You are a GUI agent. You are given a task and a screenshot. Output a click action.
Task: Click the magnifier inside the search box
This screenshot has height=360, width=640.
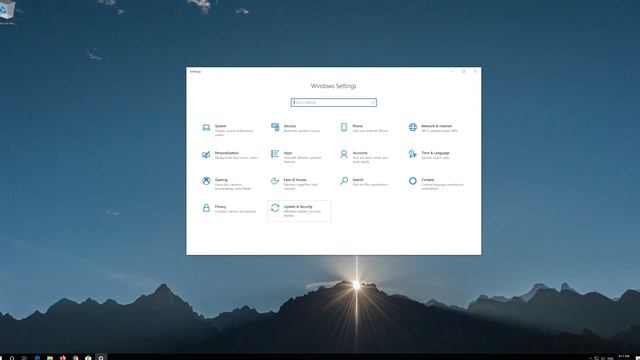pyautogui.click(x=372, y=102)
